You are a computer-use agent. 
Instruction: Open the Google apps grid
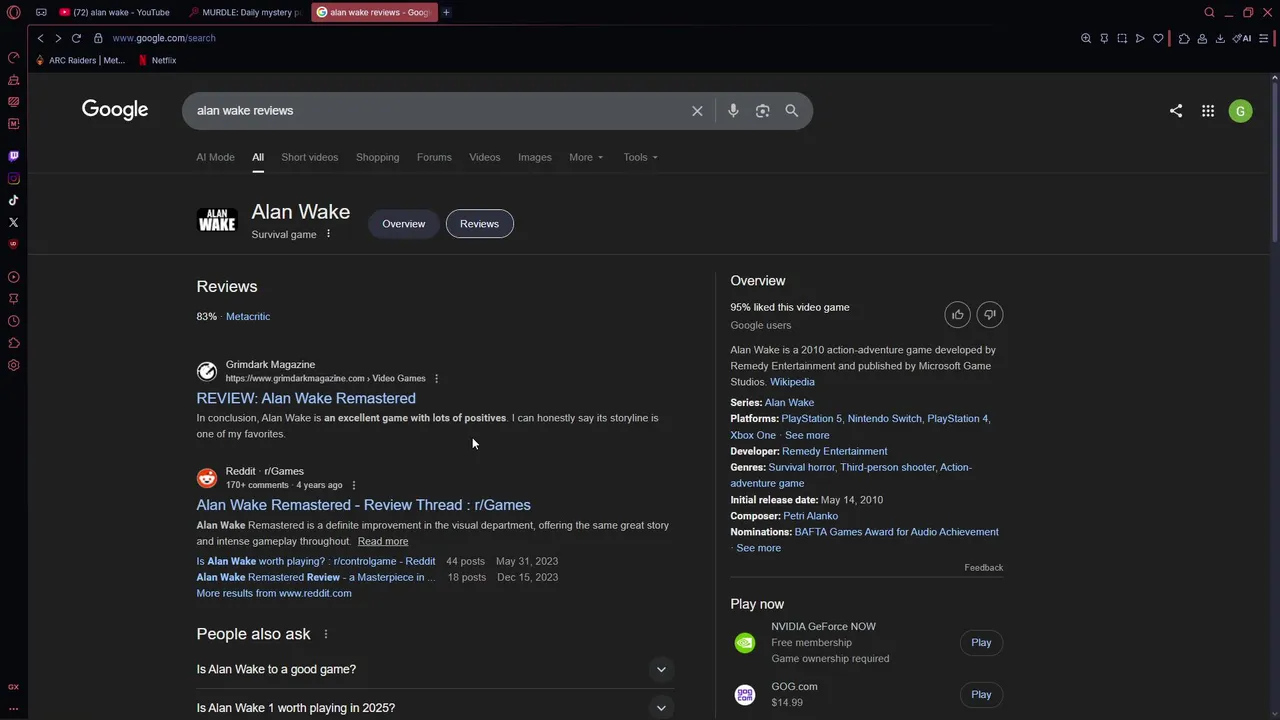click(1208, 111)
